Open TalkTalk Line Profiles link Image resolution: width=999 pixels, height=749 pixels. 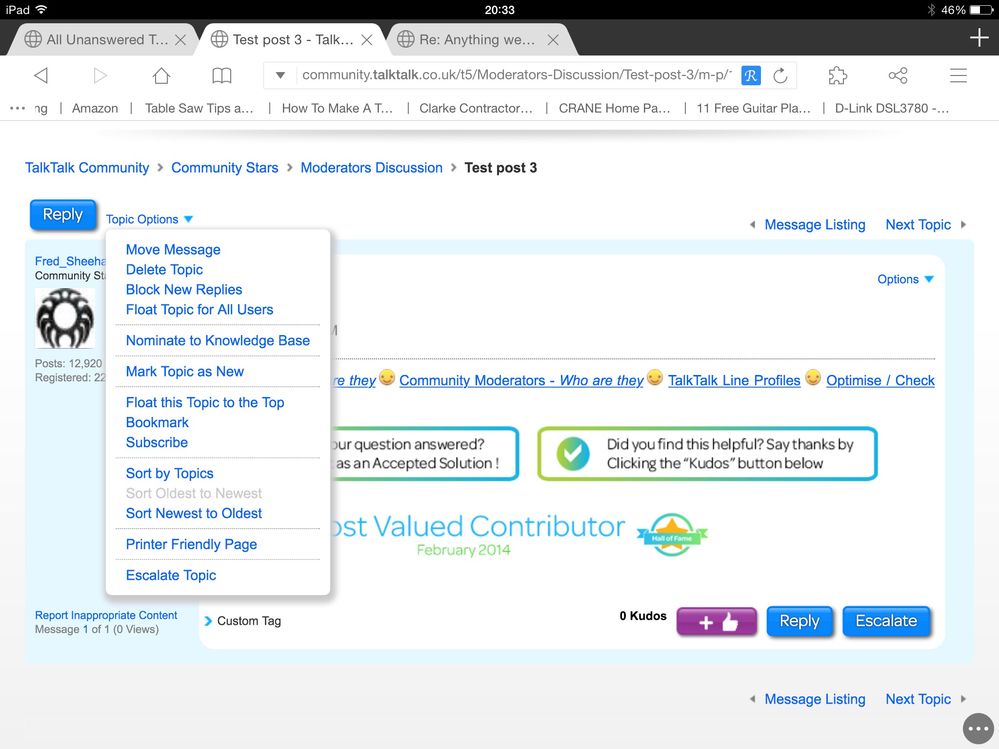pos(734,380)
